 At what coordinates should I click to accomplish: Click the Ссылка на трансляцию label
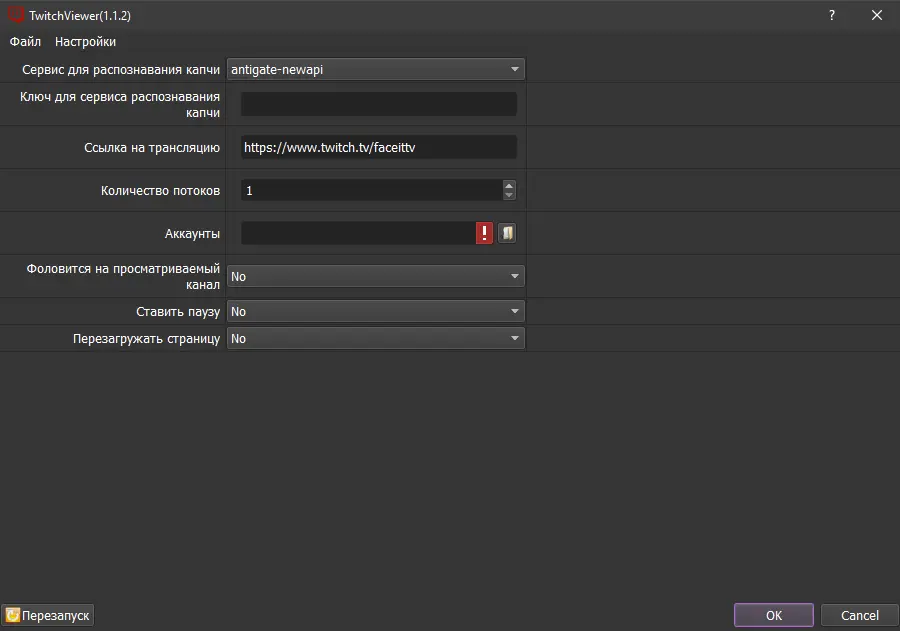[x=152, y=148]
